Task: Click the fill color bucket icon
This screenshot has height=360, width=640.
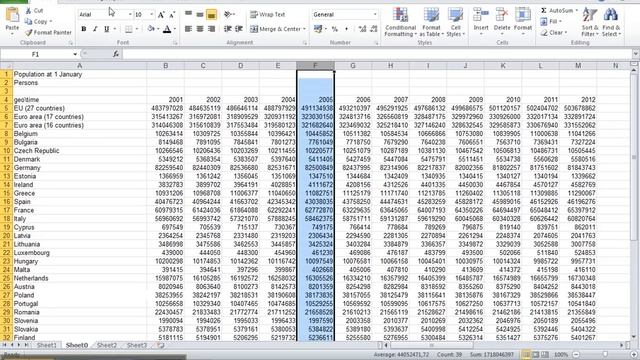Action: pyautogui.click(x=151, y=29)
